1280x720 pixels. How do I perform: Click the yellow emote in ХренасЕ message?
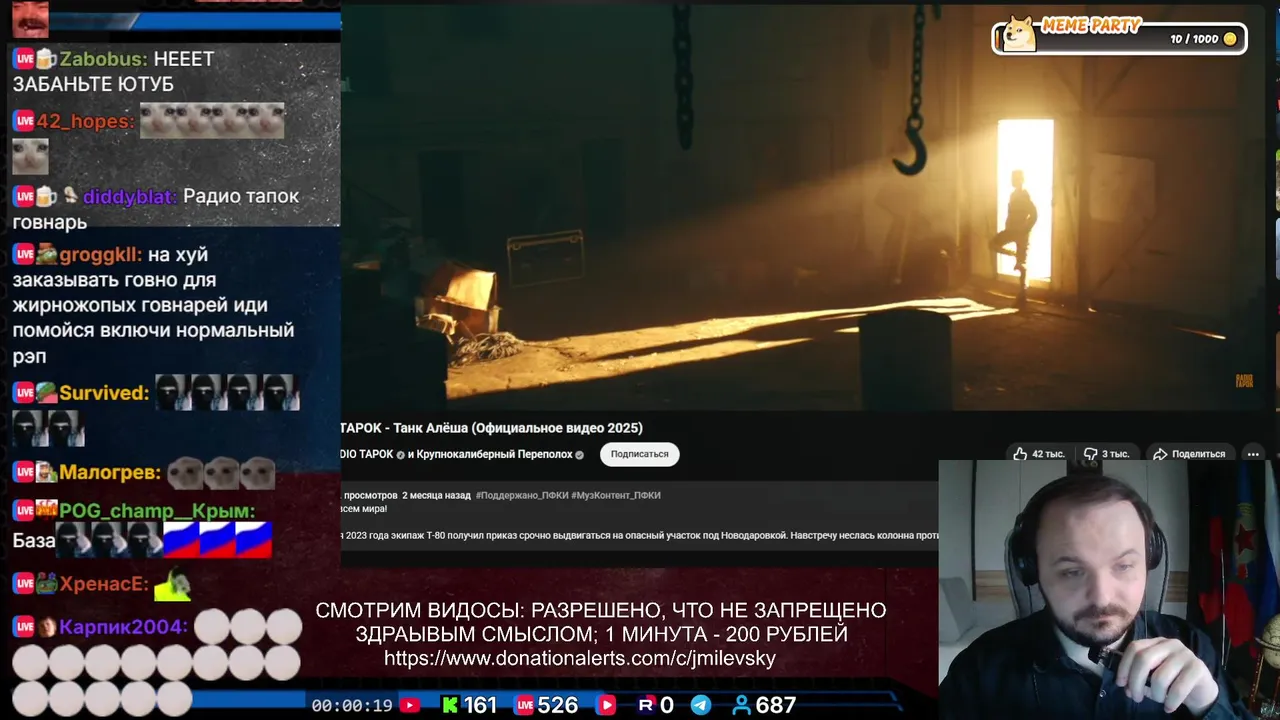tap(173, 583)
